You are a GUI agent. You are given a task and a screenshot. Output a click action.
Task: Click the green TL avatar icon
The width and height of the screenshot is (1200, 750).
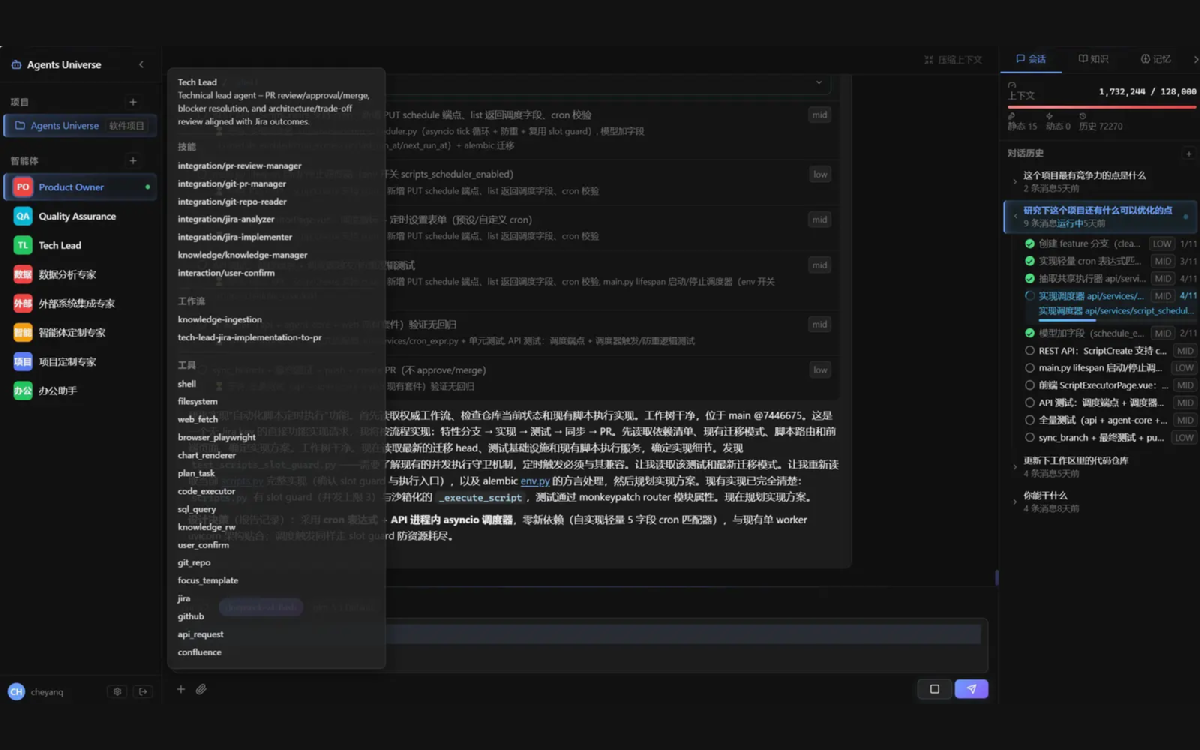[22, 245]
